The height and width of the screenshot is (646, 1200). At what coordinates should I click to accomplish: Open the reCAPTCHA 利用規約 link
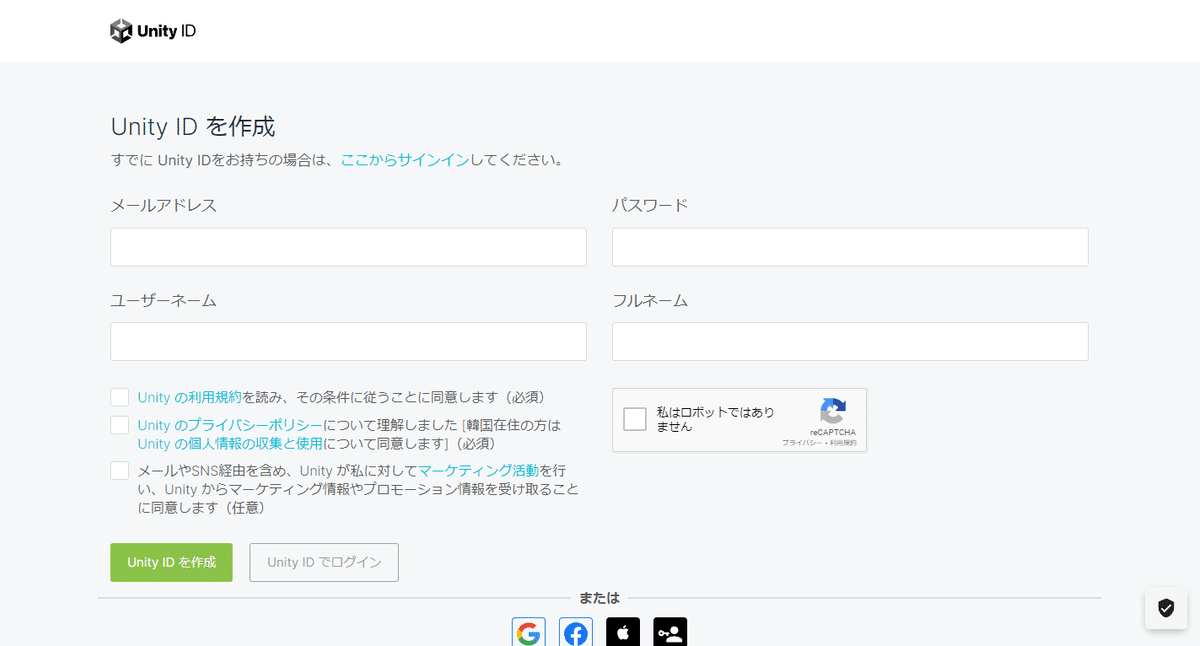(x=842, y=442)
